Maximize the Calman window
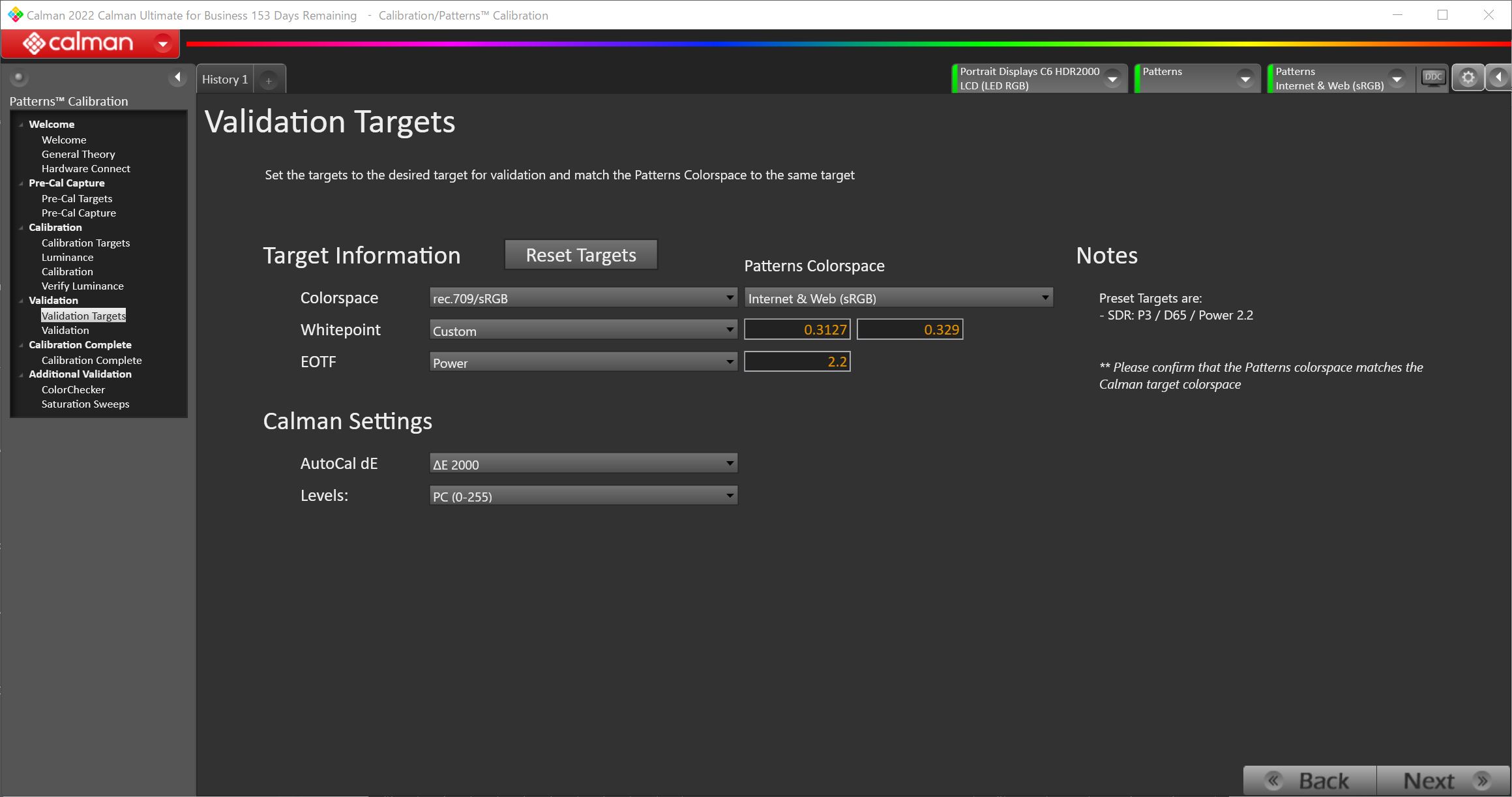The height and width of the screenshot is (797, 1512). tap(1442, 15)
